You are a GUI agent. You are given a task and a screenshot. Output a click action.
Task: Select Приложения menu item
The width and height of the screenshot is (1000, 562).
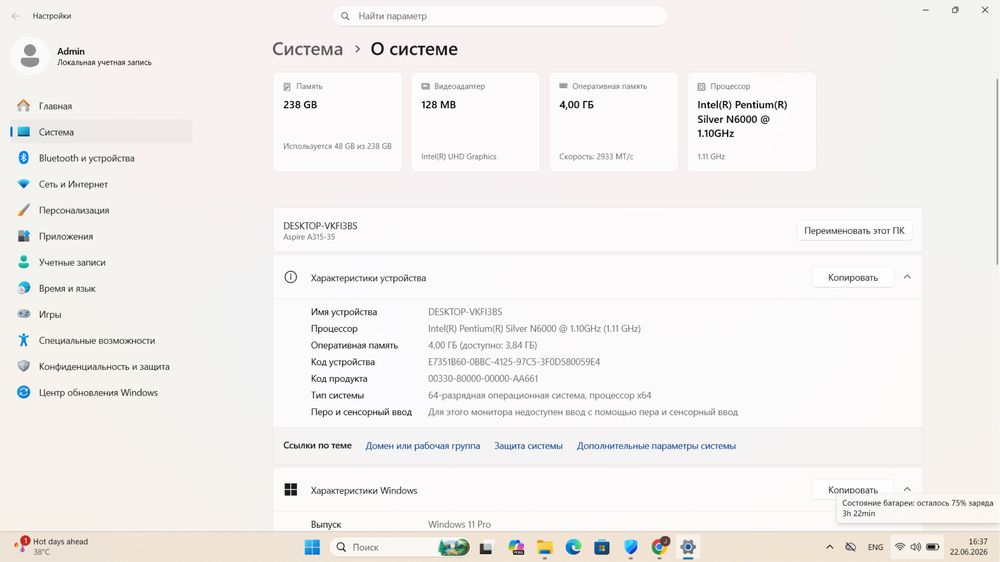101,236
